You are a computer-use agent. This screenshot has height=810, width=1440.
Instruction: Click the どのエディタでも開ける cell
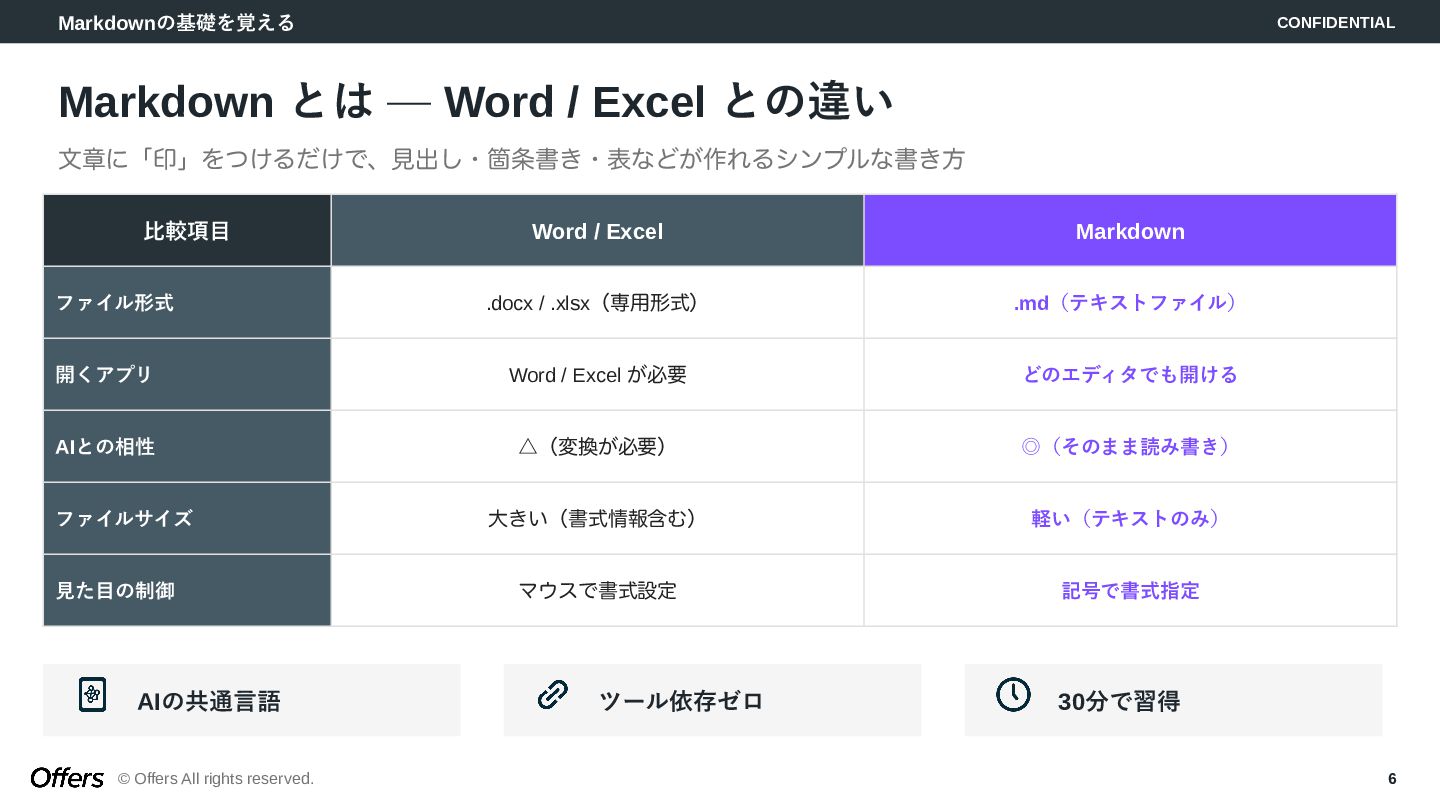[1130, 374]
